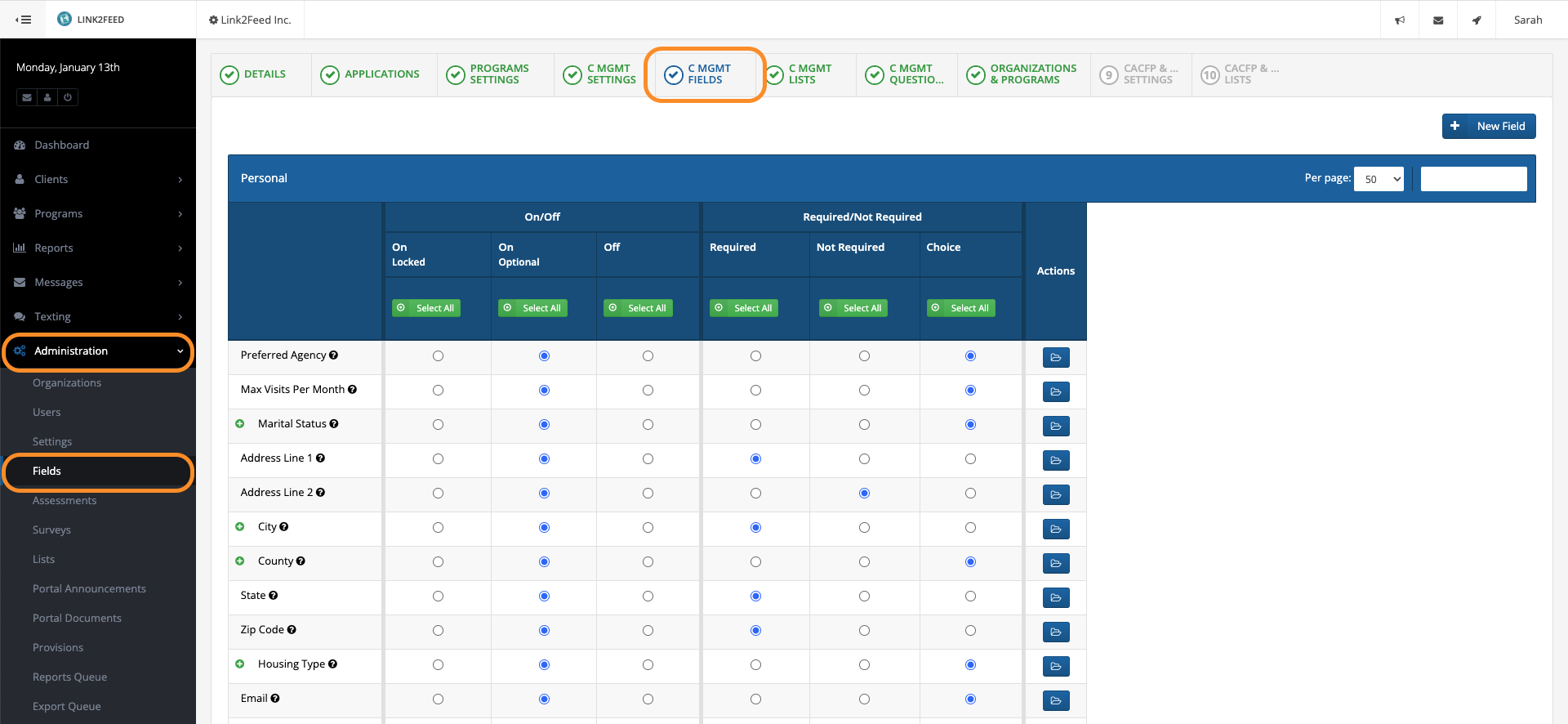Screen dimensions: 1568x724
Task: Open the envelope mail icon in top bar
Action: [x=1438, y=20]
